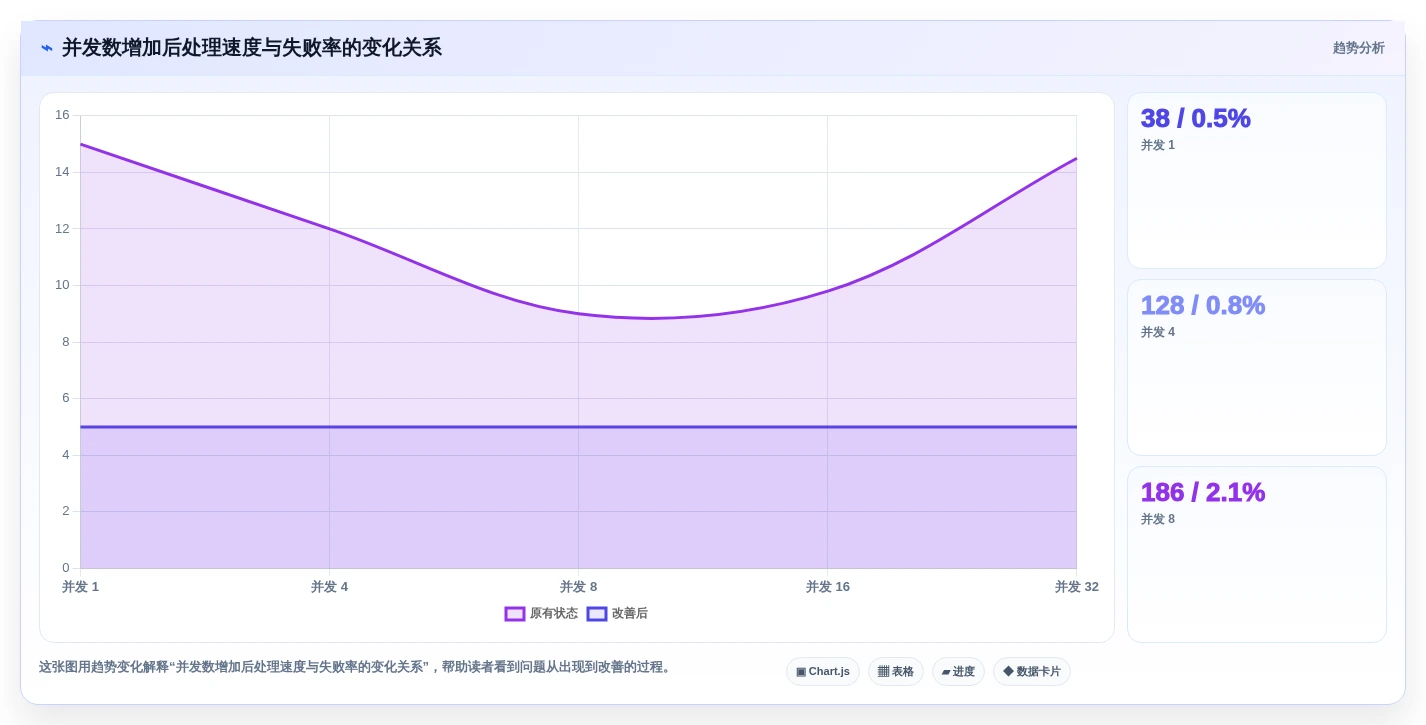
Task: Click the 改善后 legend label
Action: (x=630, y=614)
